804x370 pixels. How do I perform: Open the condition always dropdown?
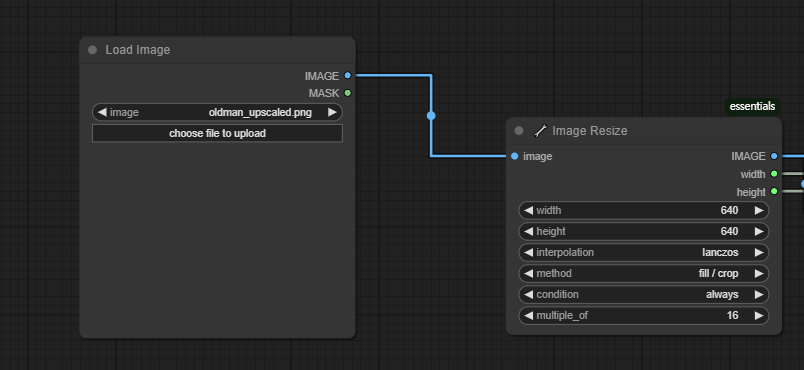[644, 295]
